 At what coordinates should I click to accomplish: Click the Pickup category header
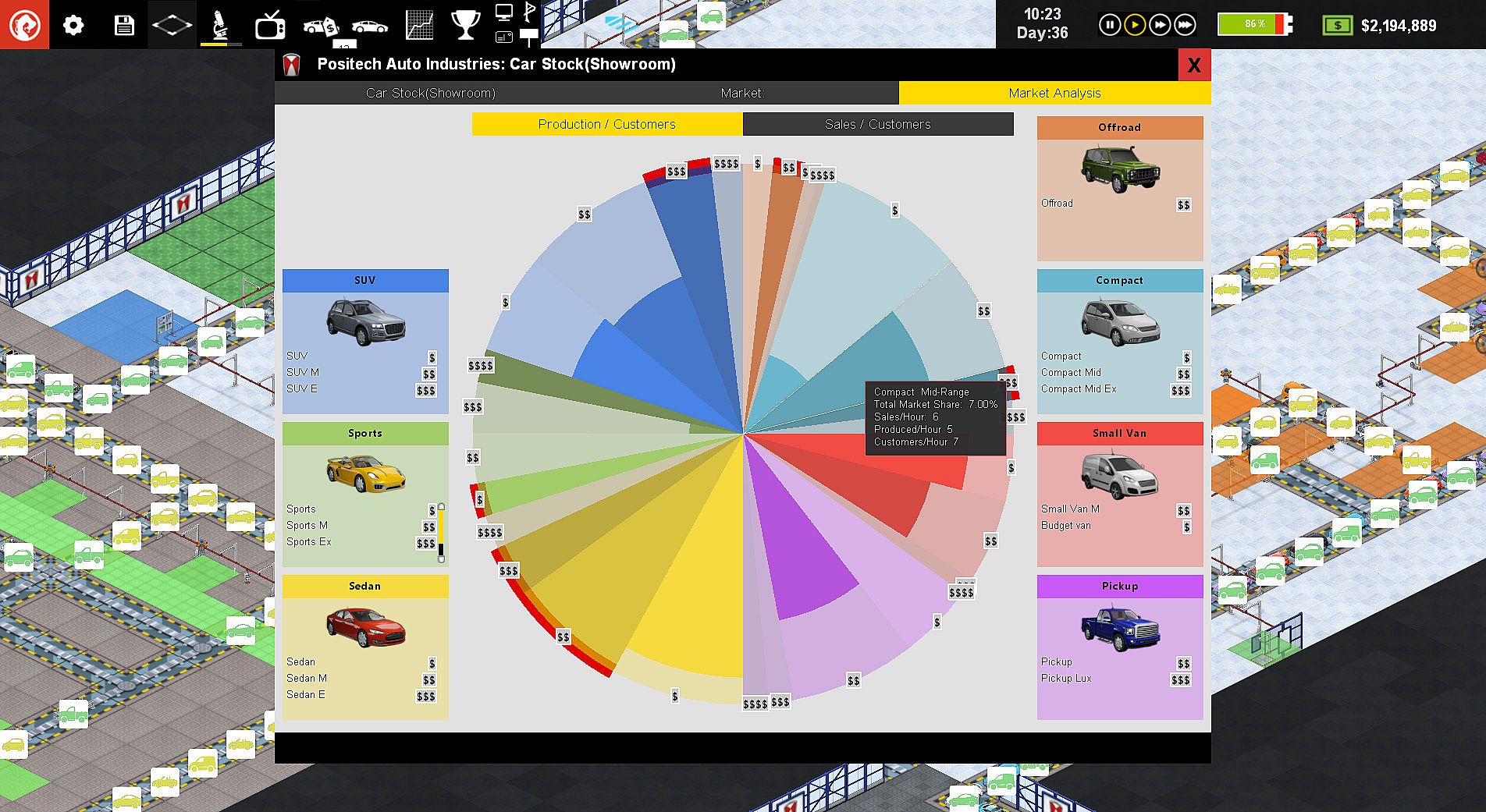click(1120, 587)
